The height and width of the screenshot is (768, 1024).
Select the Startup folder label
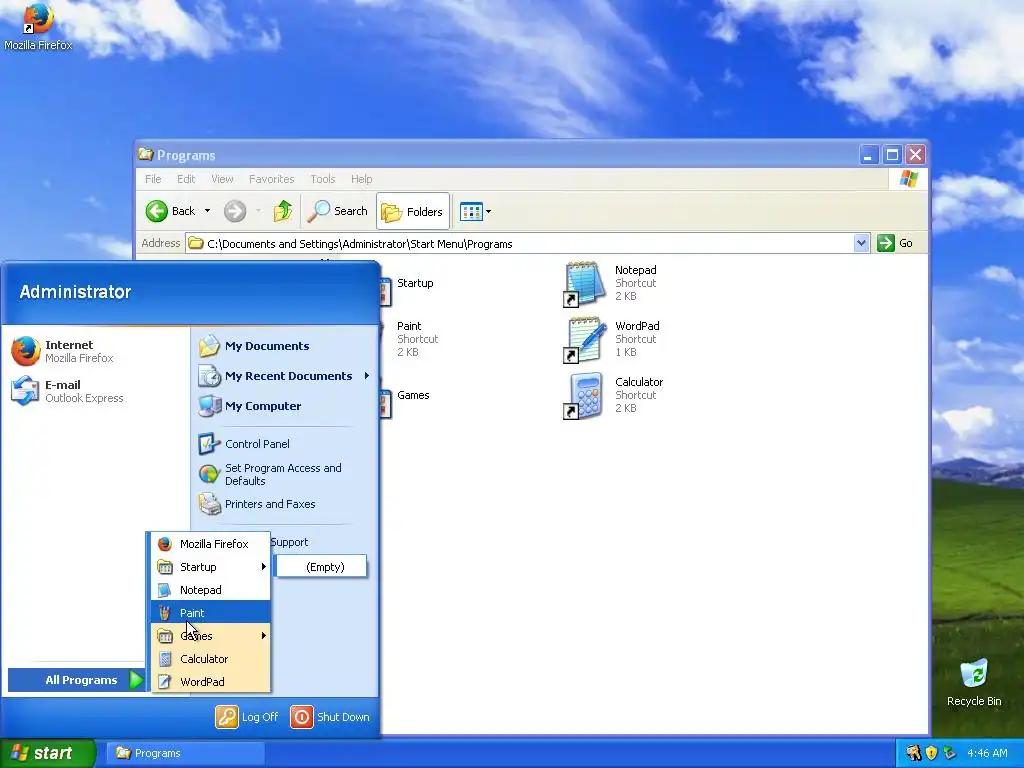pyautogui.click(x=415, y=283)
